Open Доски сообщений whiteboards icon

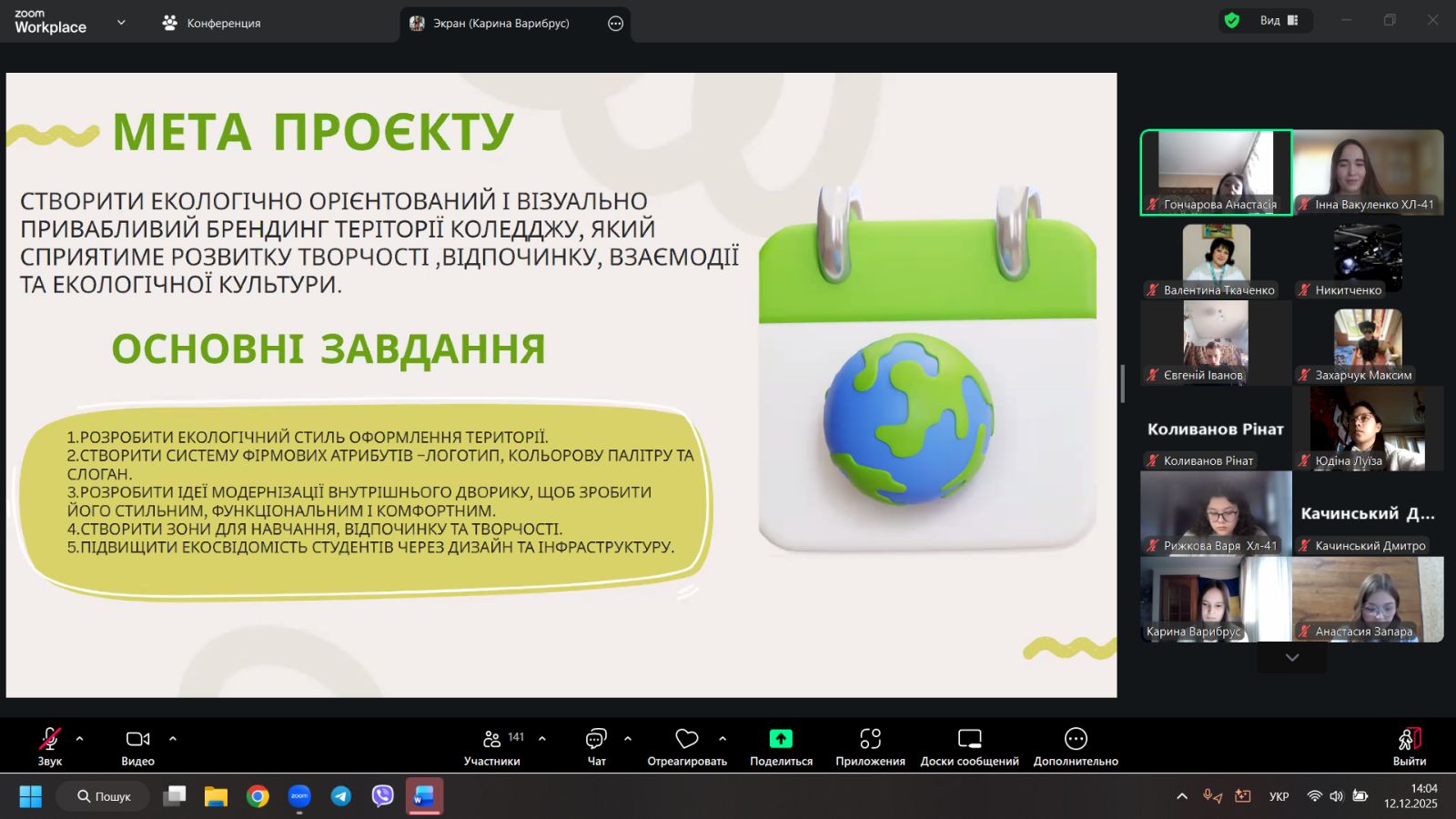(969, 739)
